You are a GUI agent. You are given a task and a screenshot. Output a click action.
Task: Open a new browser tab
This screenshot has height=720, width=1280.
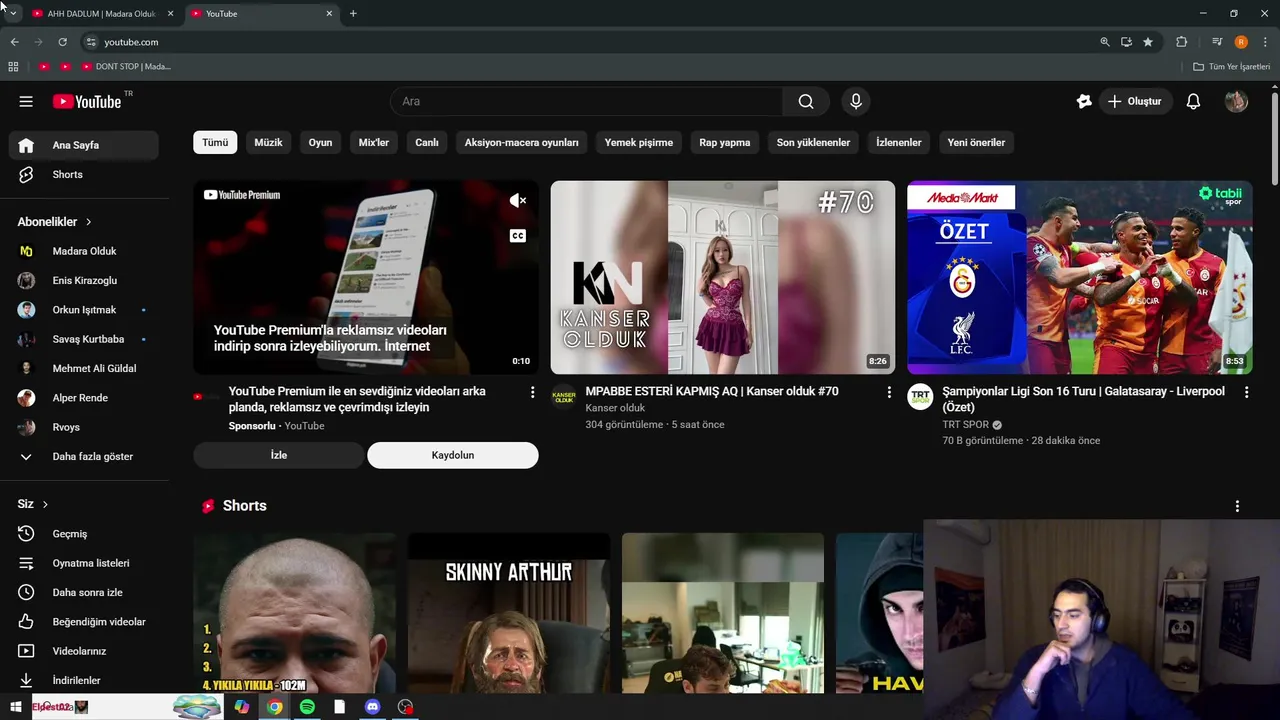tap(353, 13)
